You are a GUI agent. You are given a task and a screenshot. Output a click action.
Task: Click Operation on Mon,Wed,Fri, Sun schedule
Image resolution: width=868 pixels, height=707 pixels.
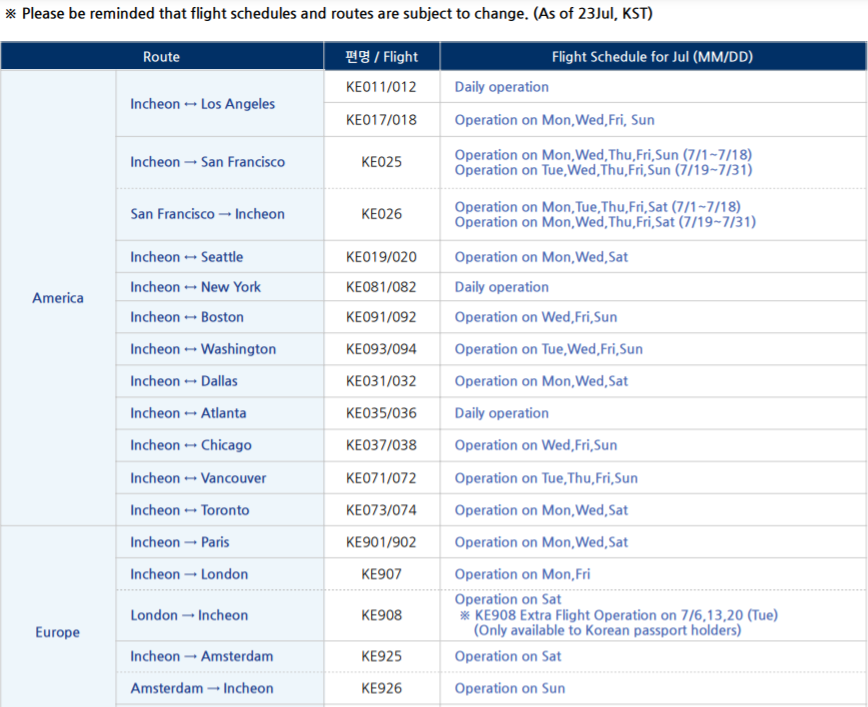click(554, 120)
